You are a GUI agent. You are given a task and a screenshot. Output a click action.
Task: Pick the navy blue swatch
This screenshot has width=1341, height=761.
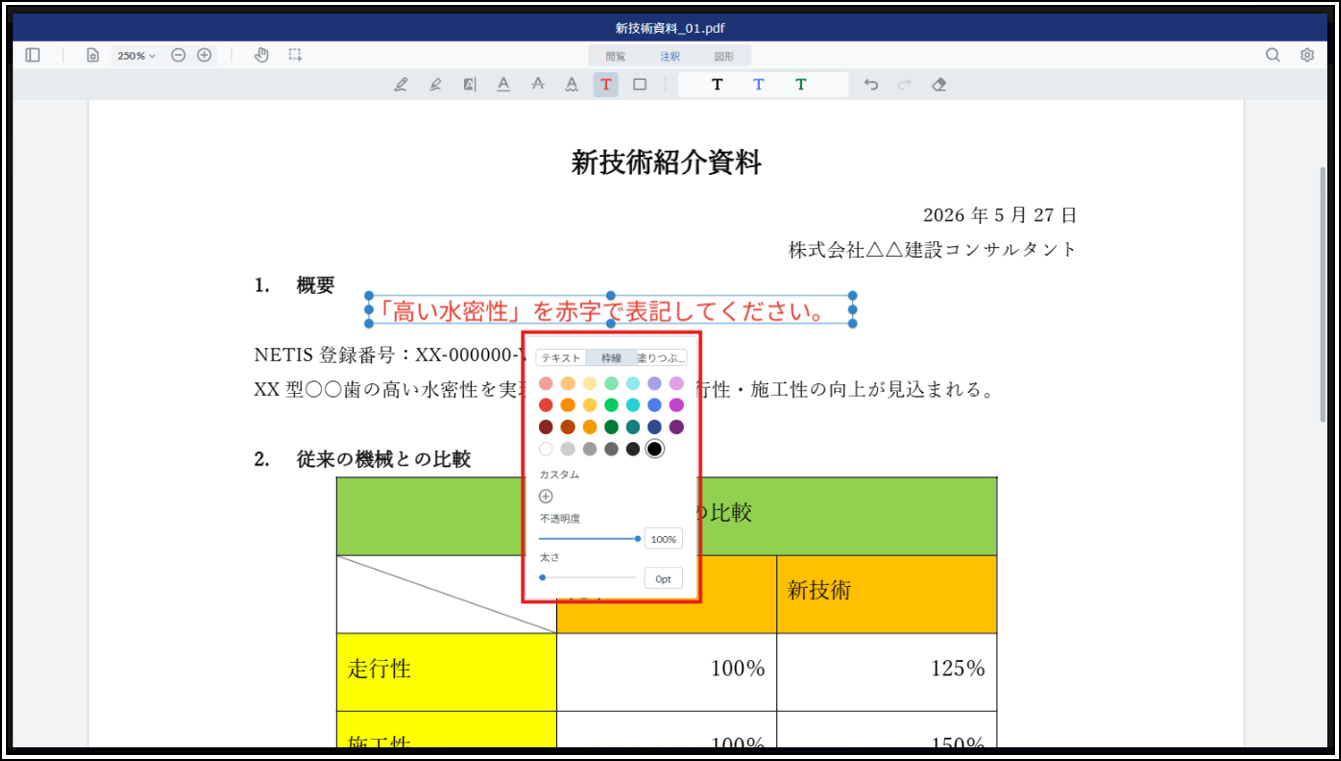pyautogui.click(x=655, y=427)
